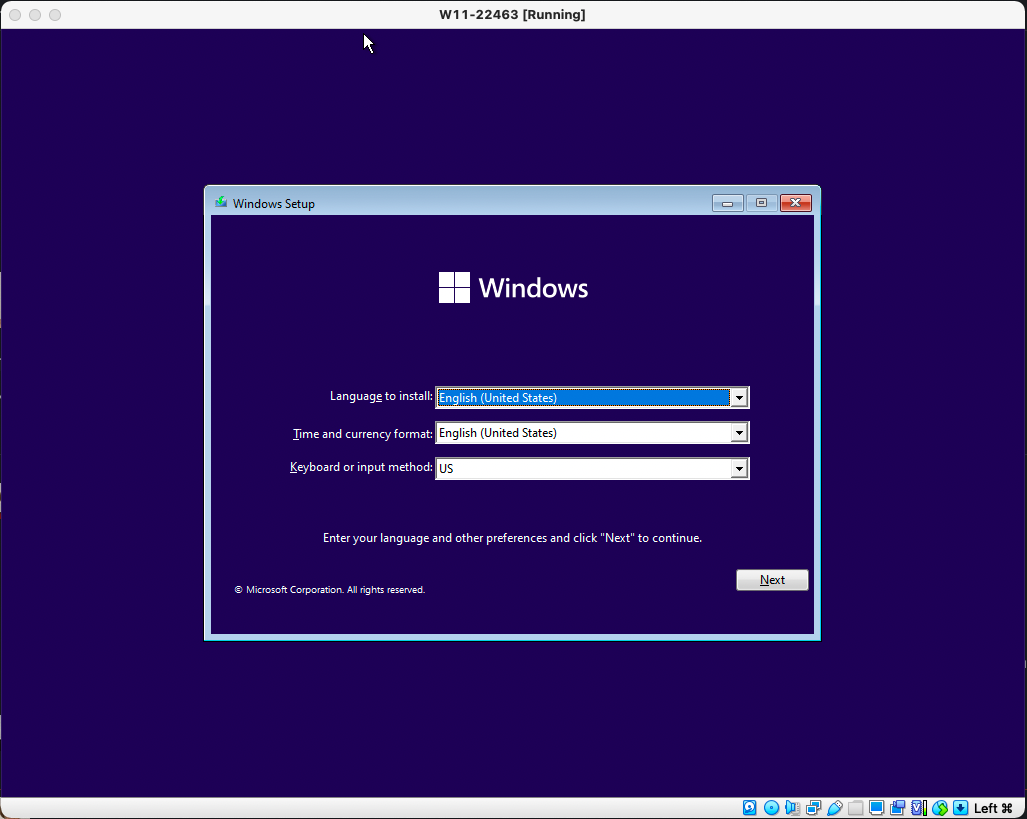Viewport: 1027px width, 819px height.
Task: Click the "Language to install:" label
Action: 381,396
